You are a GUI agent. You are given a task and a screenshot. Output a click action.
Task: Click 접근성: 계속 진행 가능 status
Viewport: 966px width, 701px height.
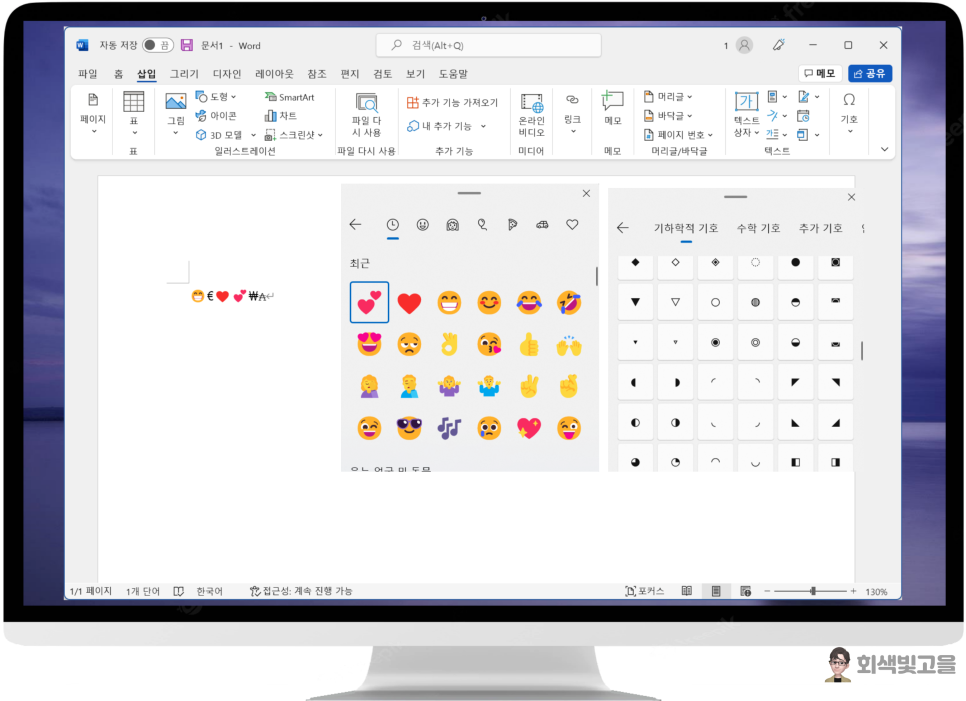point(301,591)
